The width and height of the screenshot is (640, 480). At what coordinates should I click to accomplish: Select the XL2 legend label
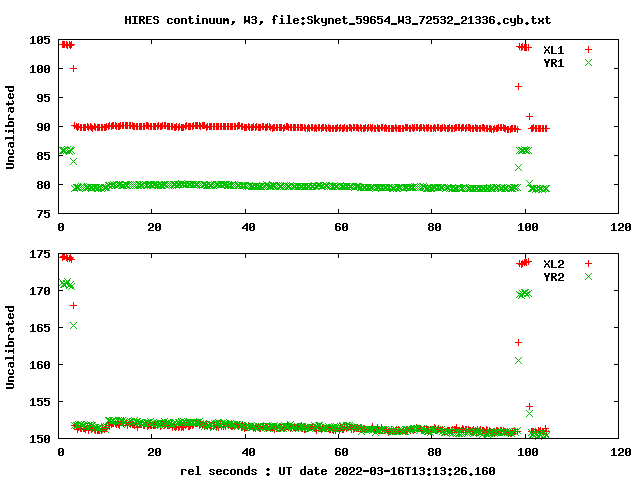(554, 264)
